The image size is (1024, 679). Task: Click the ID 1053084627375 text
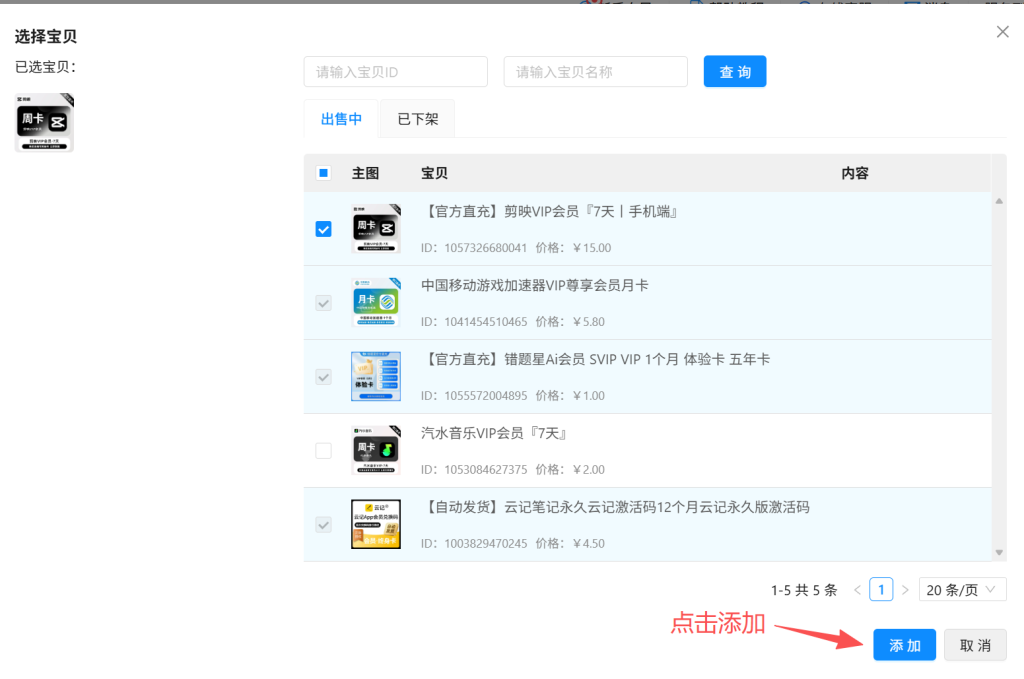[x=473, y=469]
